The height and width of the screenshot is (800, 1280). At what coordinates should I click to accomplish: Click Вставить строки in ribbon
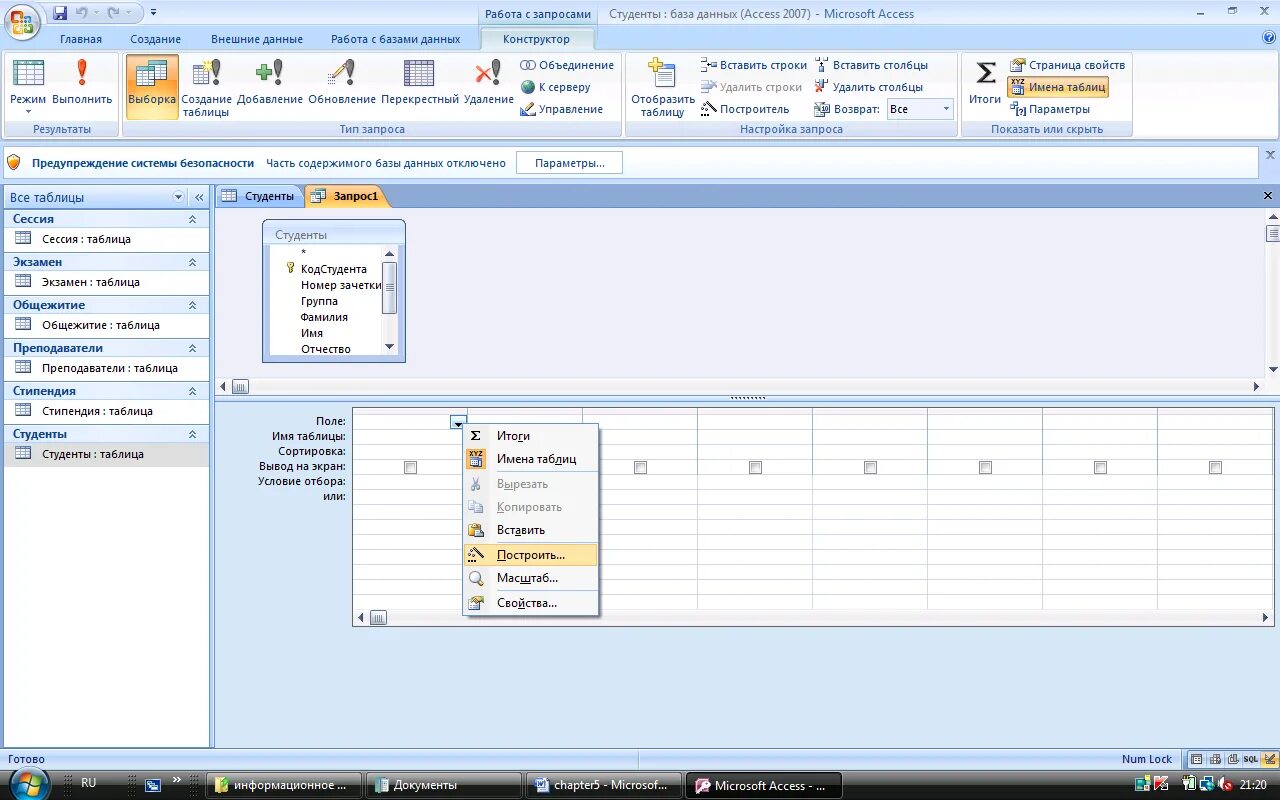[754, 65]
